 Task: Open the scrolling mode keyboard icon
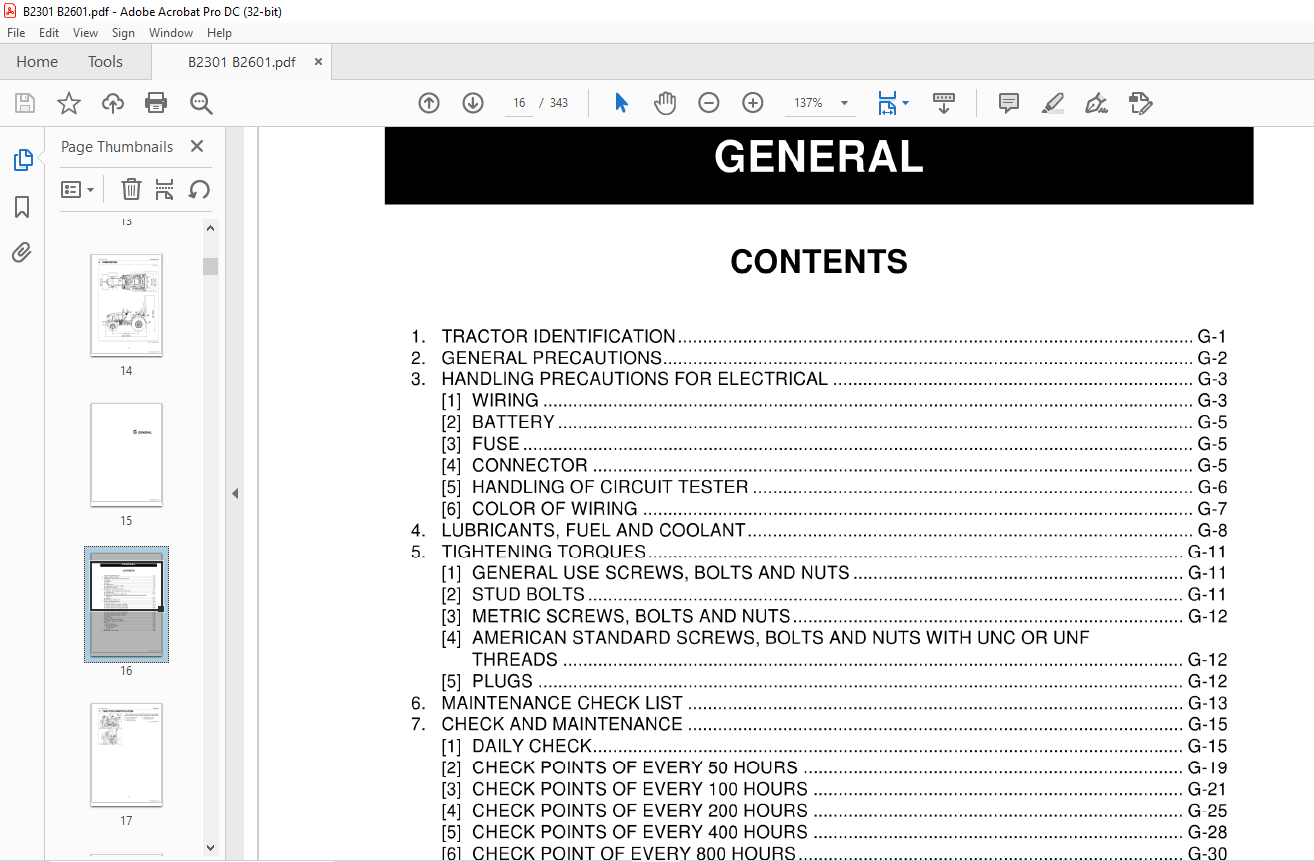pyautogui.click(x=944, y=103)
